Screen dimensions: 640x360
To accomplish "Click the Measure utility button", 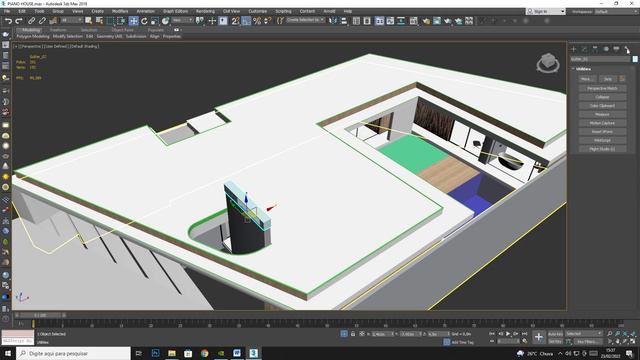I will (x=602, y=114).
